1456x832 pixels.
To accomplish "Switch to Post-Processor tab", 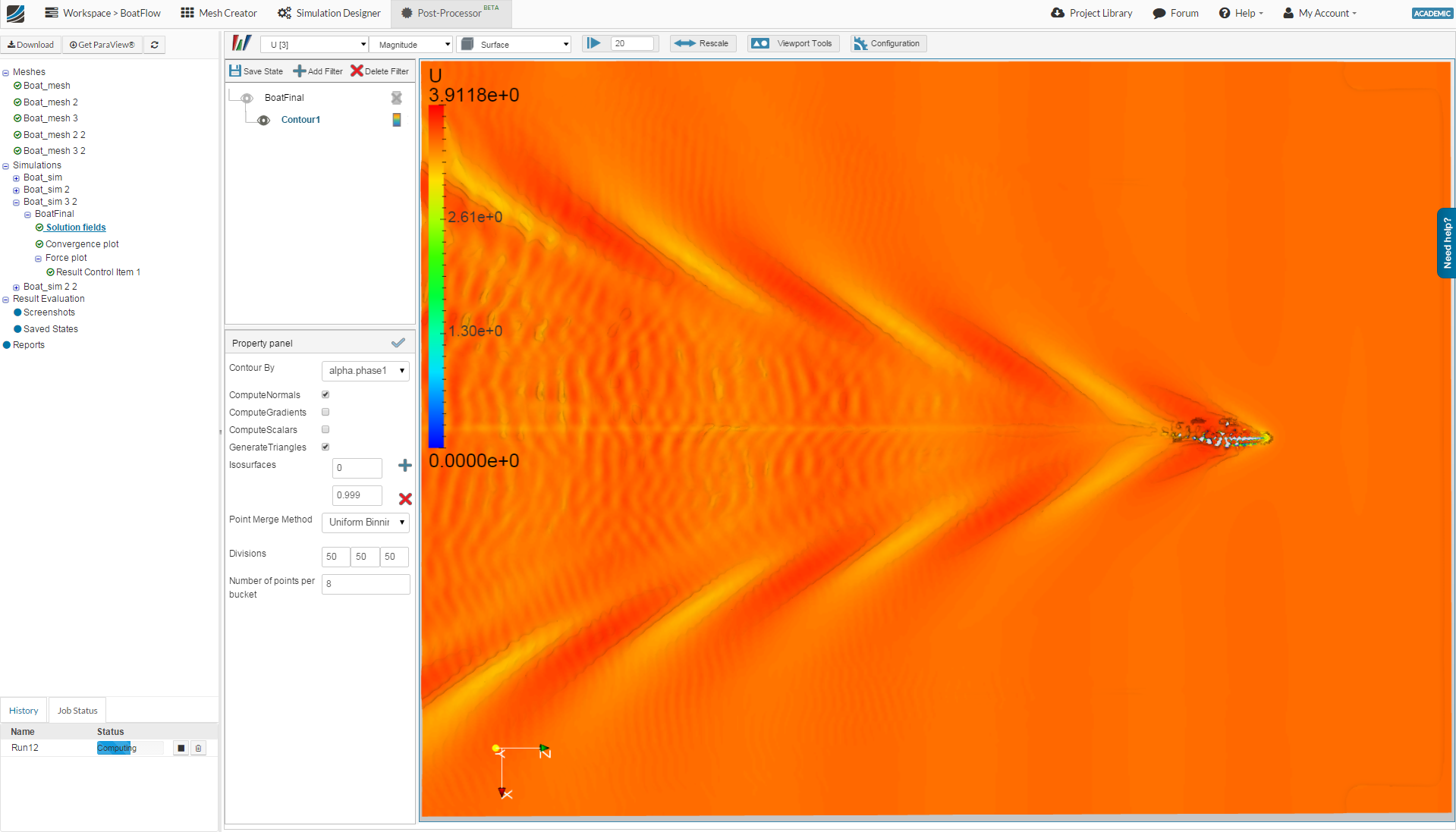I will (x=451, y=13).
